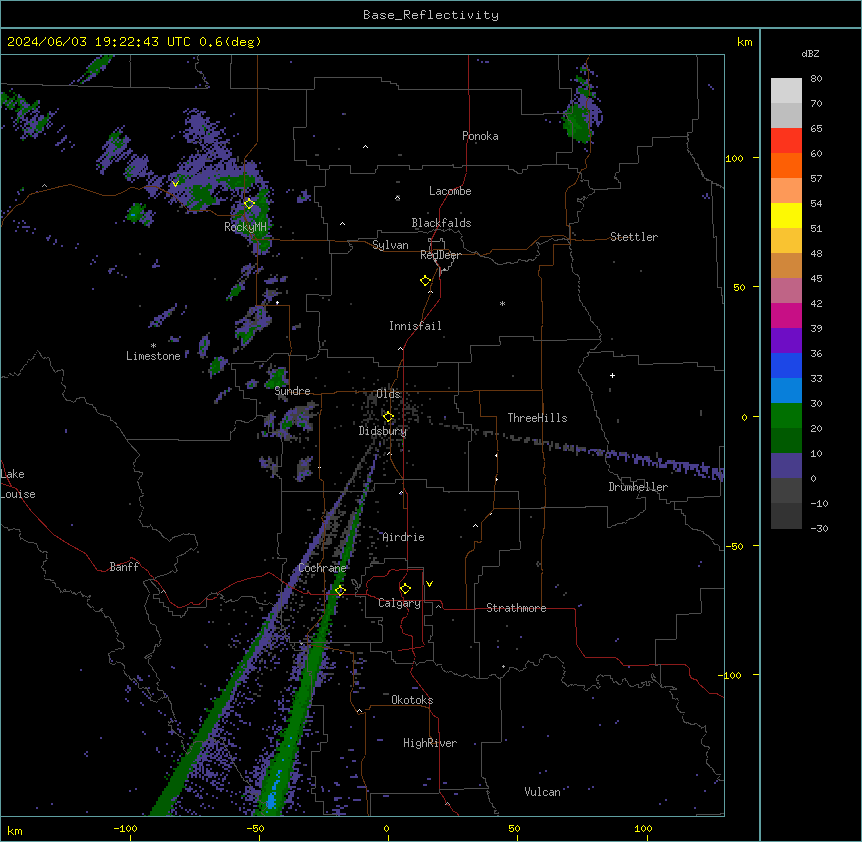Click the yellow diamond marker south of RedDeer
Image resolution: width=862 pixels, height=842 pixels.
coord(425,280)
